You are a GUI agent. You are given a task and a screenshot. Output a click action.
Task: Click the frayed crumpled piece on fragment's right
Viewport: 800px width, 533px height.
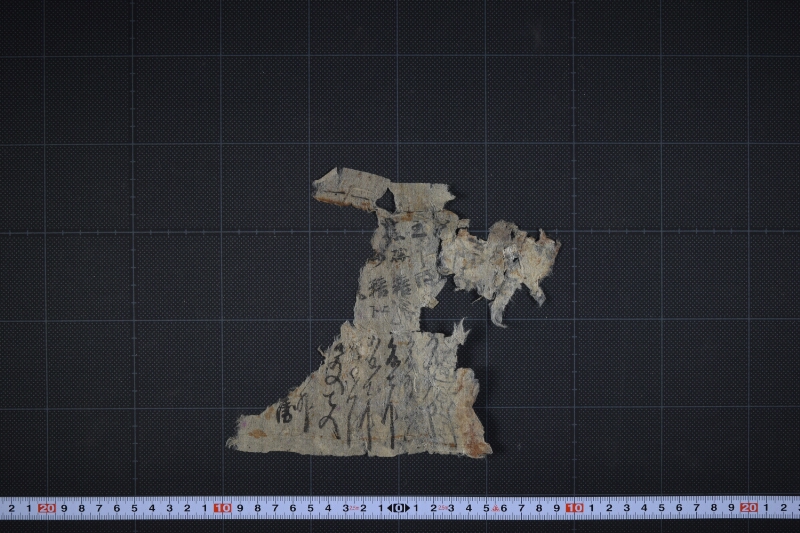(x=503, y=265)
